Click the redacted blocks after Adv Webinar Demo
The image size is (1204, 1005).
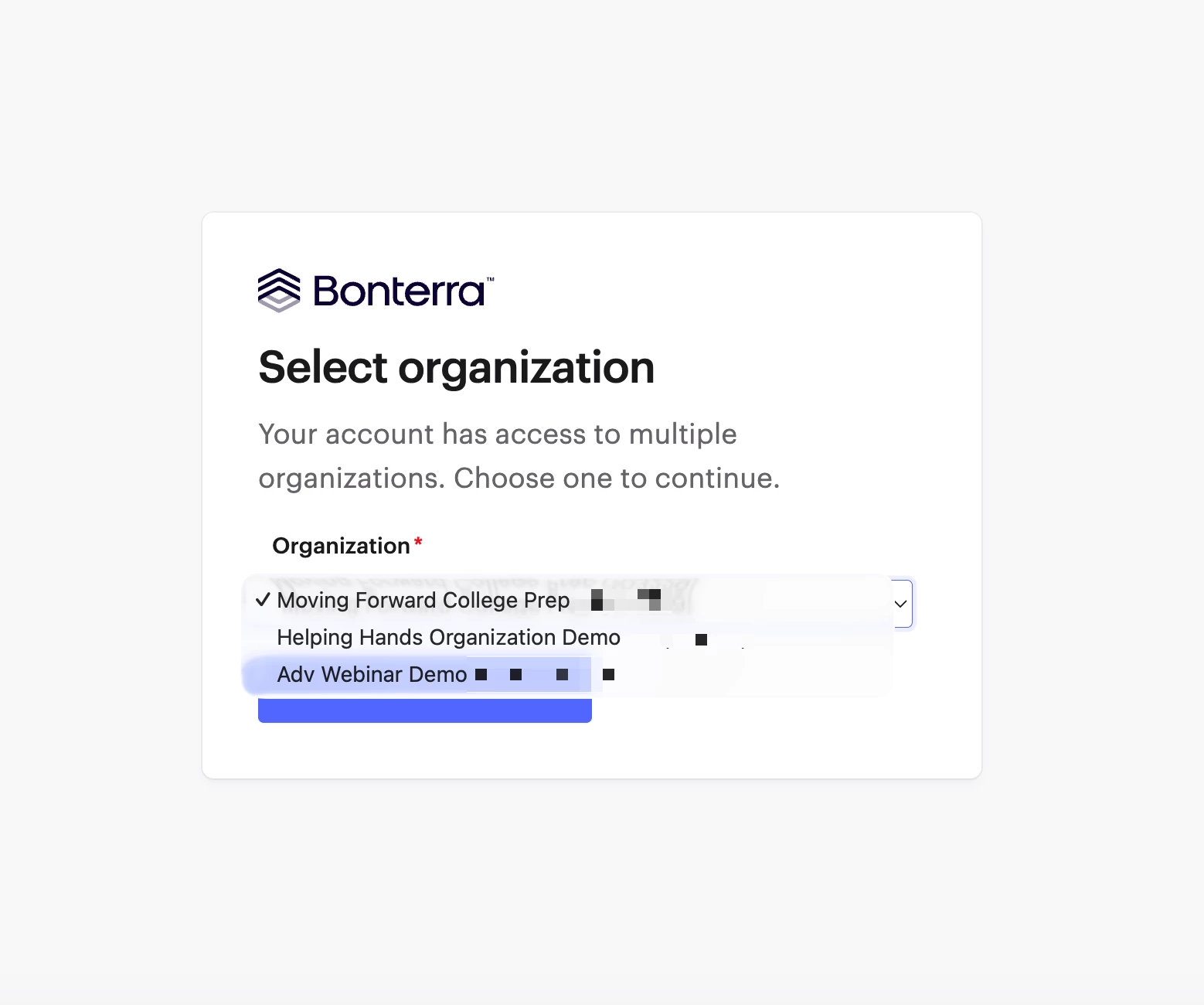coord(545,675)
